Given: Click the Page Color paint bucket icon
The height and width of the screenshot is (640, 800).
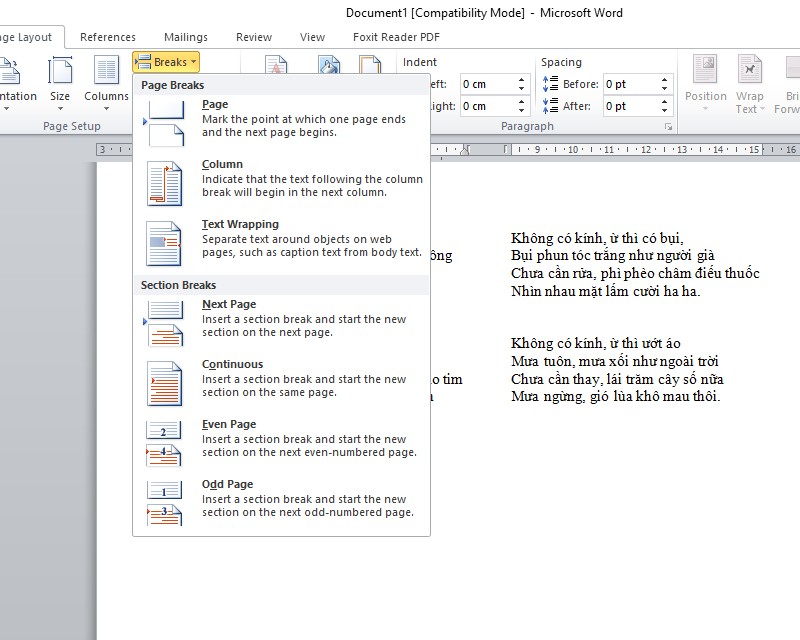Looking at the screenshot, I should [329, 64].
